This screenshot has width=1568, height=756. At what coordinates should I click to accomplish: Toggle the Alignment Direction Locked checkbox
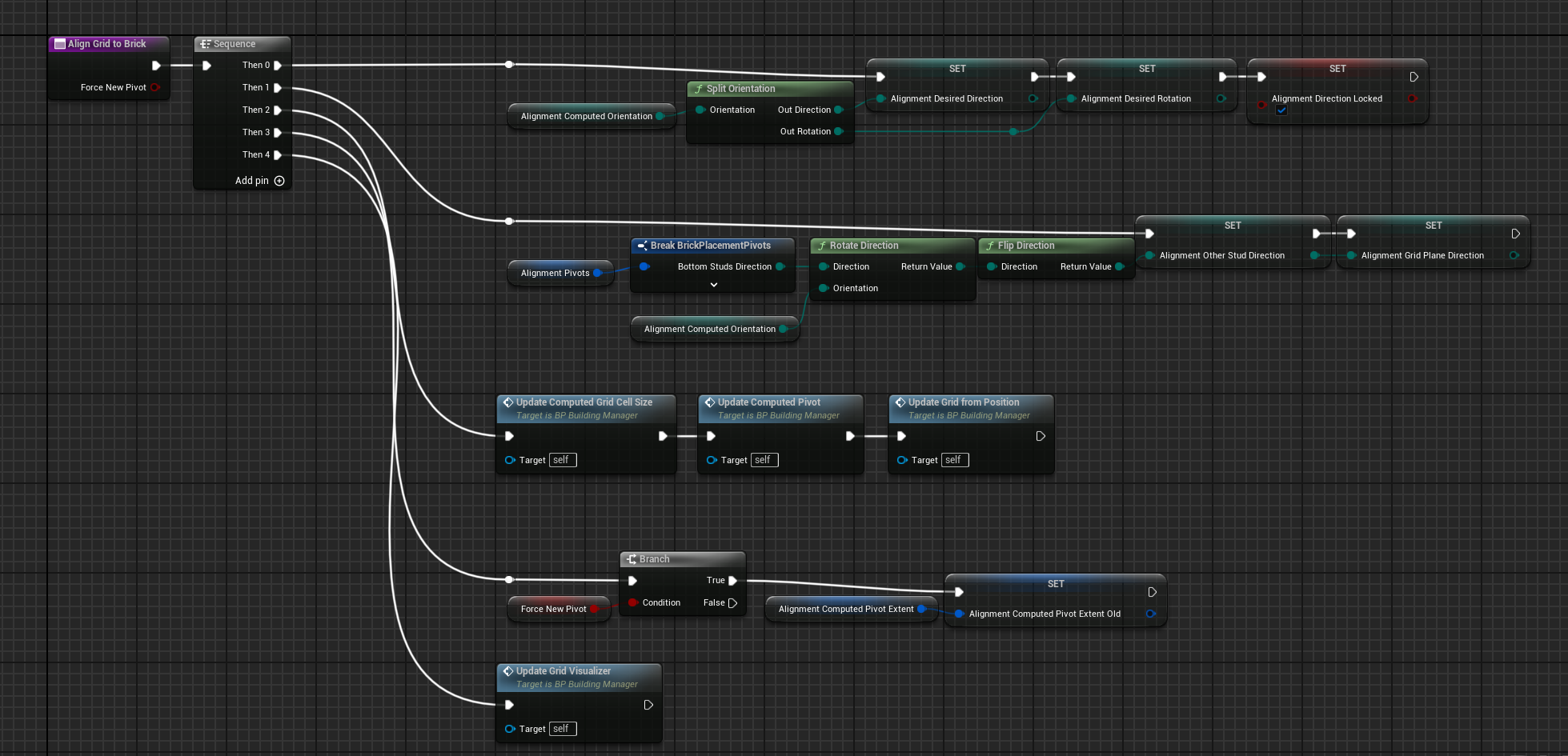coord(1282,110)
